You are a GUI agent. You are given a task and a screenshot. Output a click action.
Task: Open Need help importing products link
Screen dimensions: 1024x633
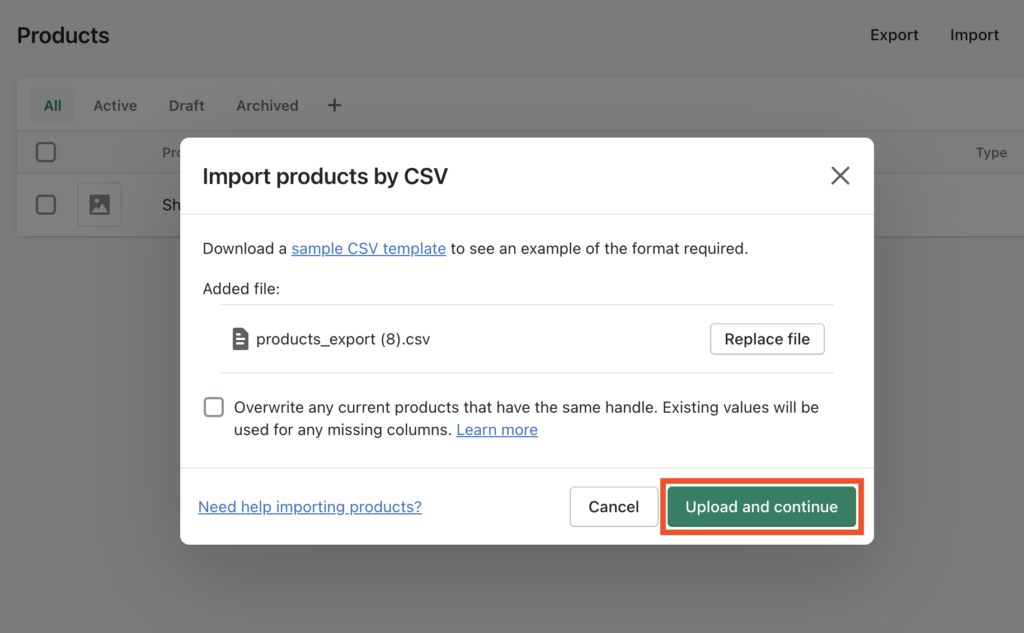coord(310,507)
